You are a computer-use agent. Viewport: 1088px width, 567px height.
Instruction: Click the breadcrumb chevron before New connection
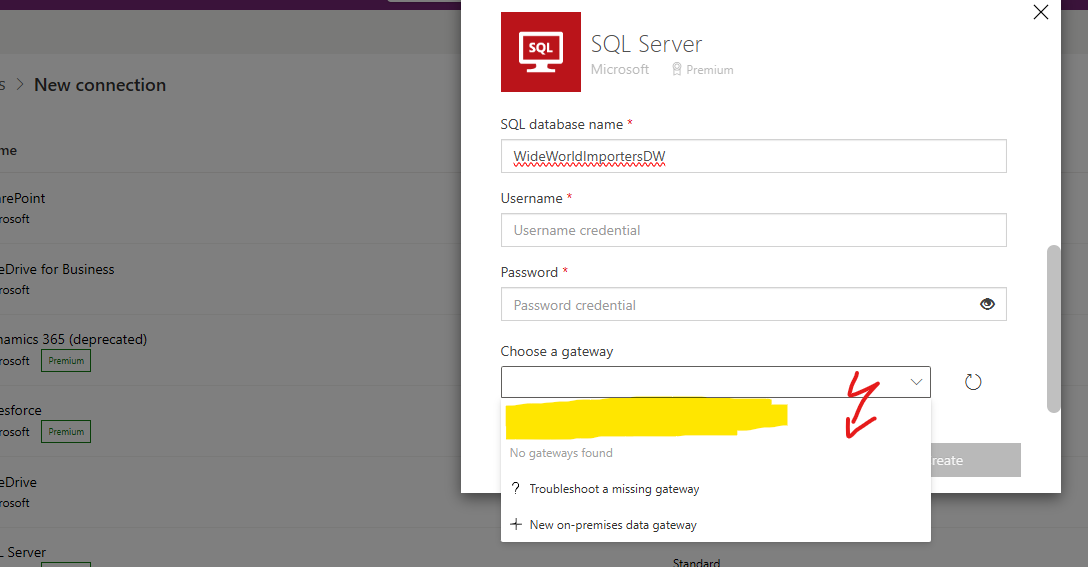(20, 85)
